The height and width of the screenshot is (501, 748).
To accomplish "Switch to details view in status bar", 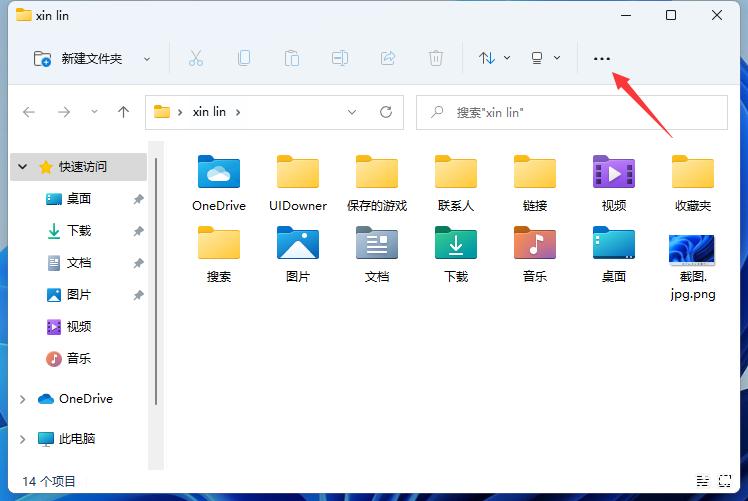I will point(702,481).
